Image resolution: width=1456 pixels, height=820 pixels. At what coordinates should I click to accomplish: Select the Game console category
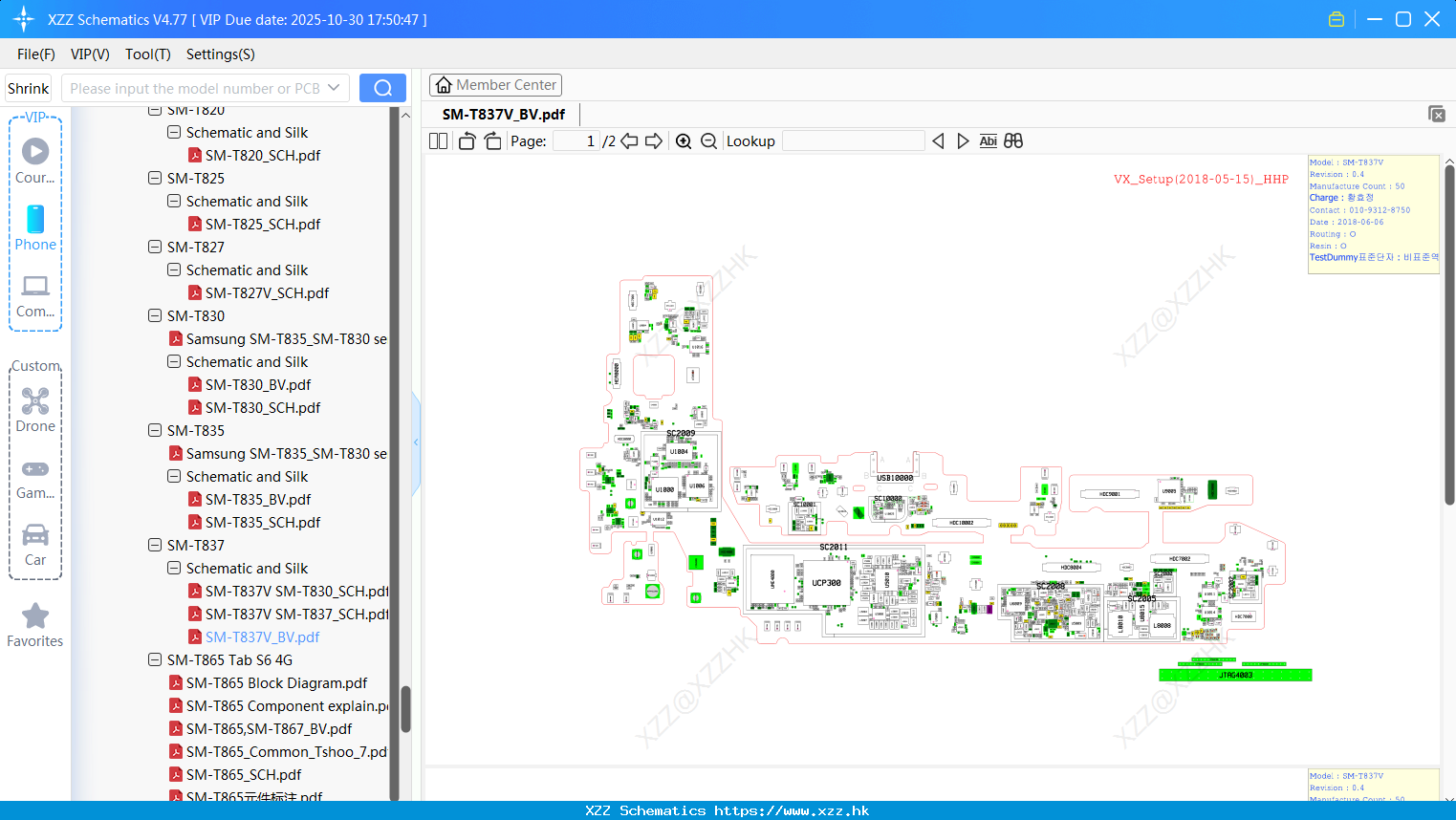click(35, 478)
